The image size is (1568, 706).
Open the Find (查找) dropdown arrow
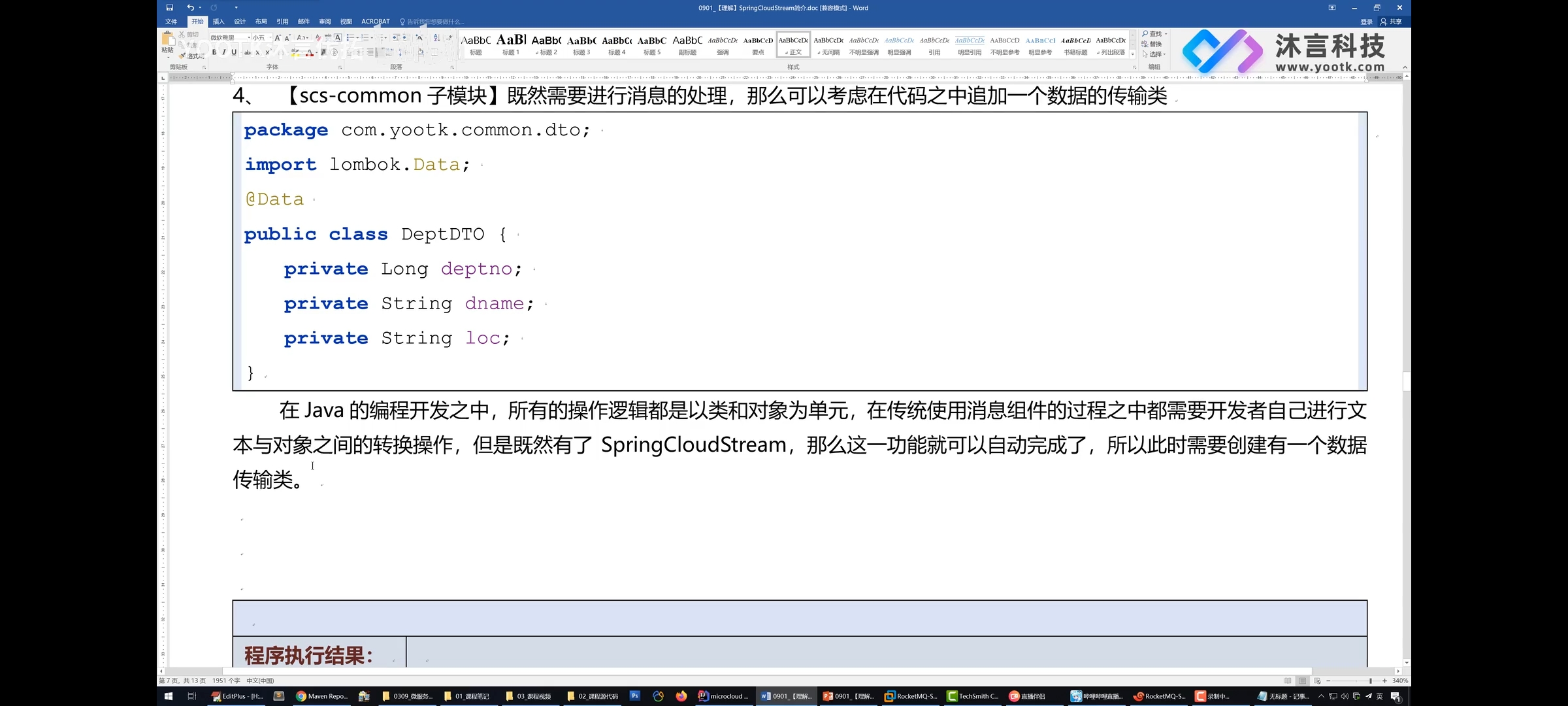tap(1166, 34)
